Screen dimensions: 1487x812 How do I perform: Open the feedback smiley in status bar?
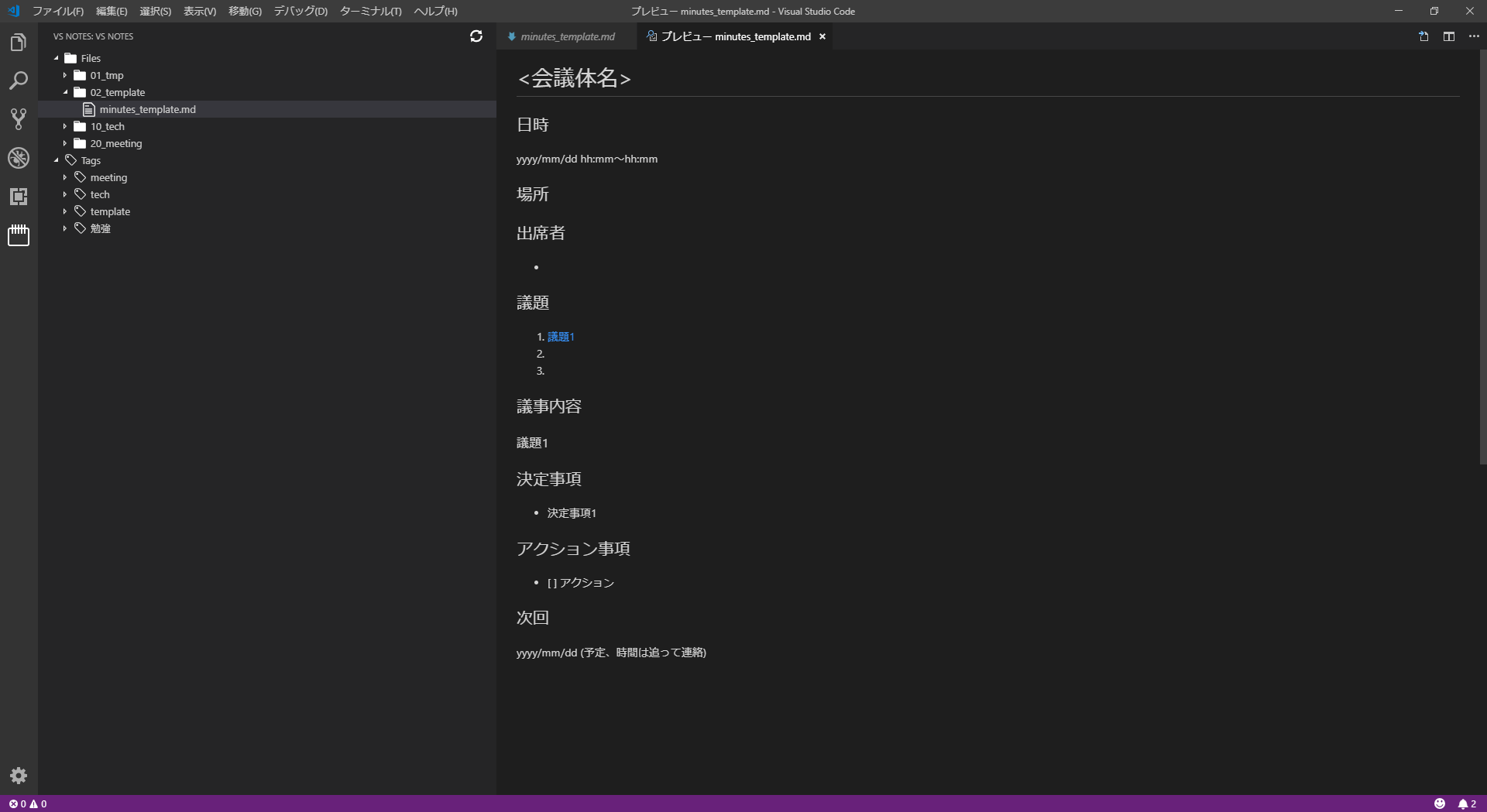tap(1440, 803)
